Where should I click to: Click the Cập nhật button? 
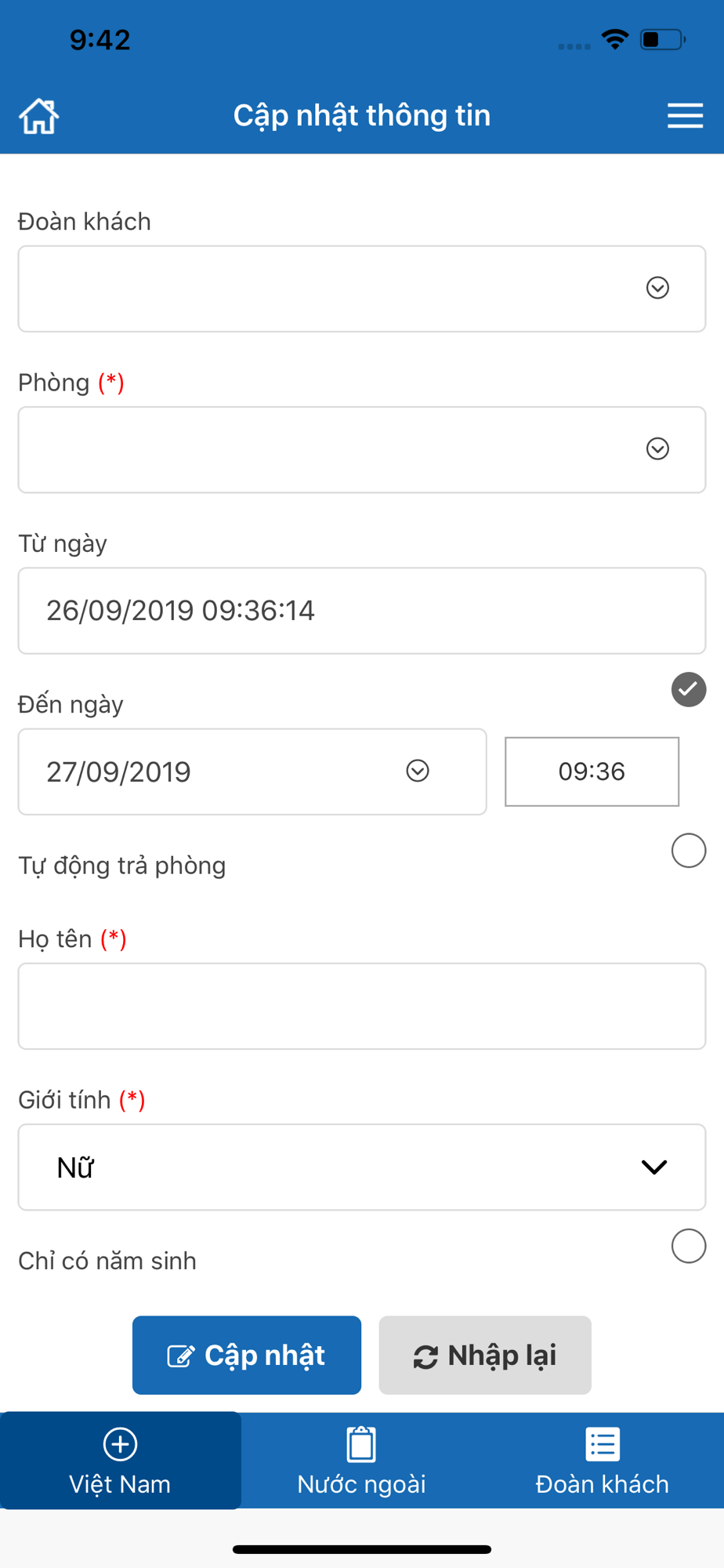(x=247, y=1355)
